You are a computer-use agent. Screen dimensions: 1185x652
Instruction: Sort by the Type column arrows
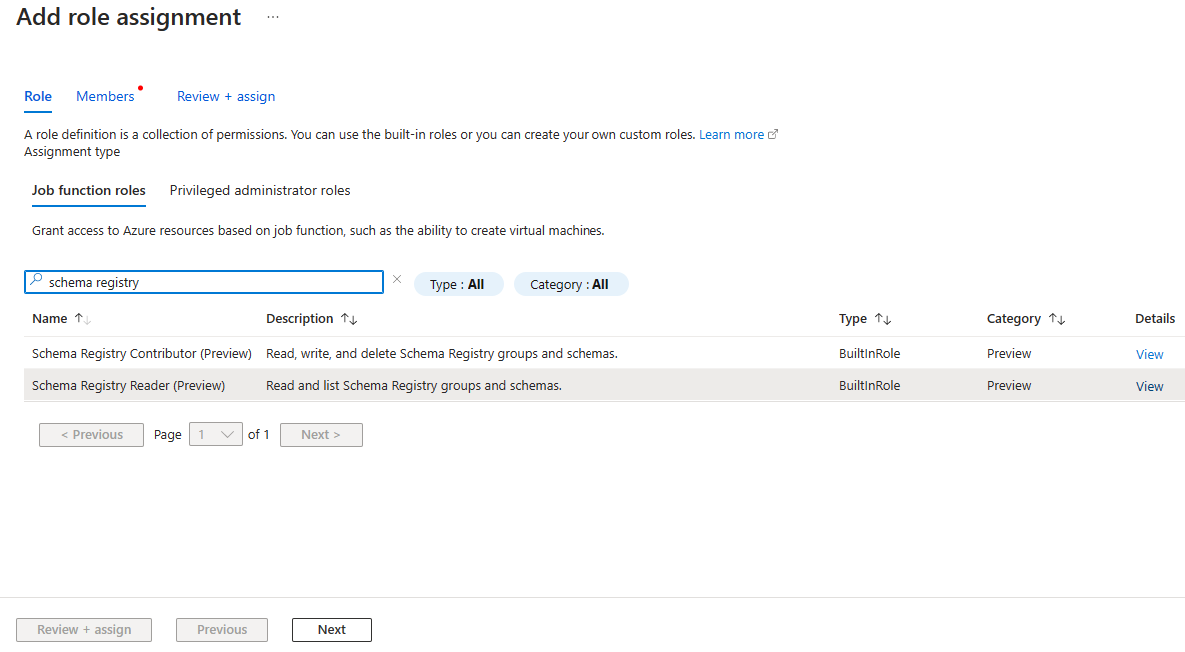pos(883,319)
